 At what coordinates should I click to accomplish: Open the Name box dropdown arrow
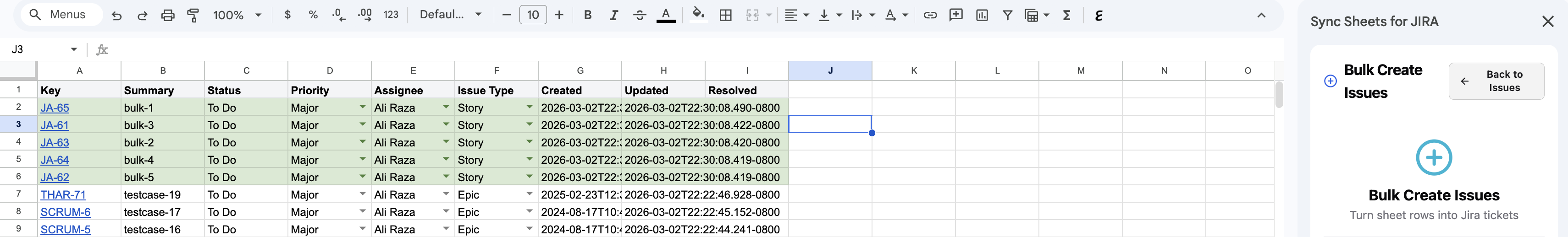click(x=74, y=49)
